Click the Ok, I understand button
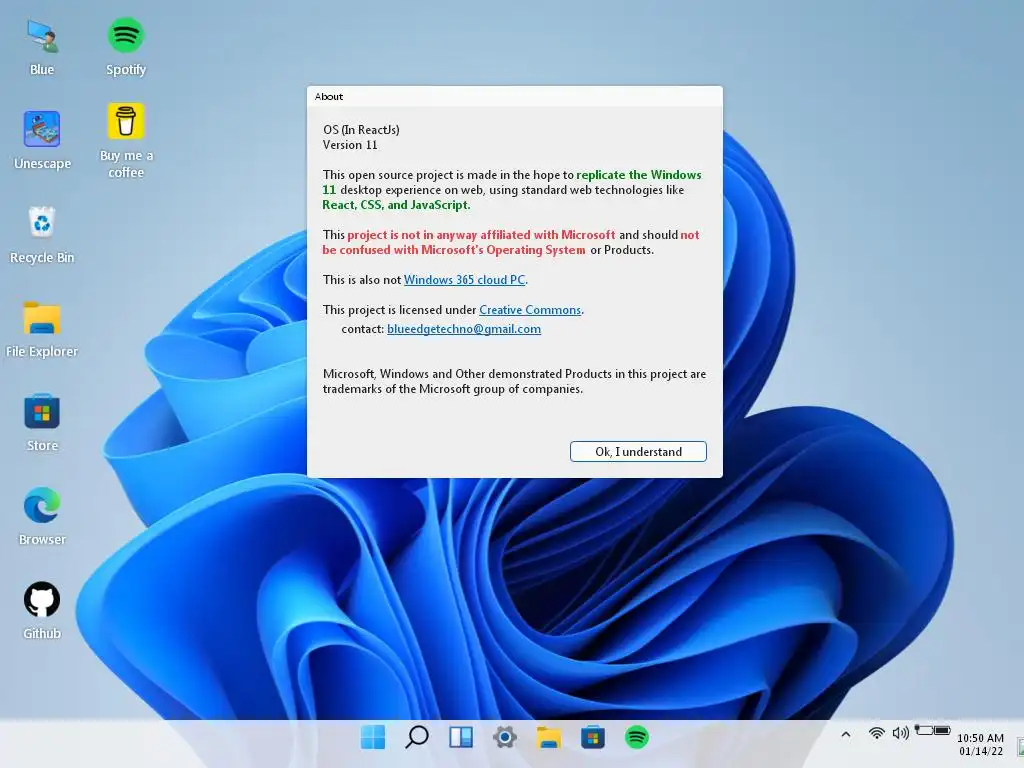The width and height of the screenshot is (1024, 768). pos(638,451)
